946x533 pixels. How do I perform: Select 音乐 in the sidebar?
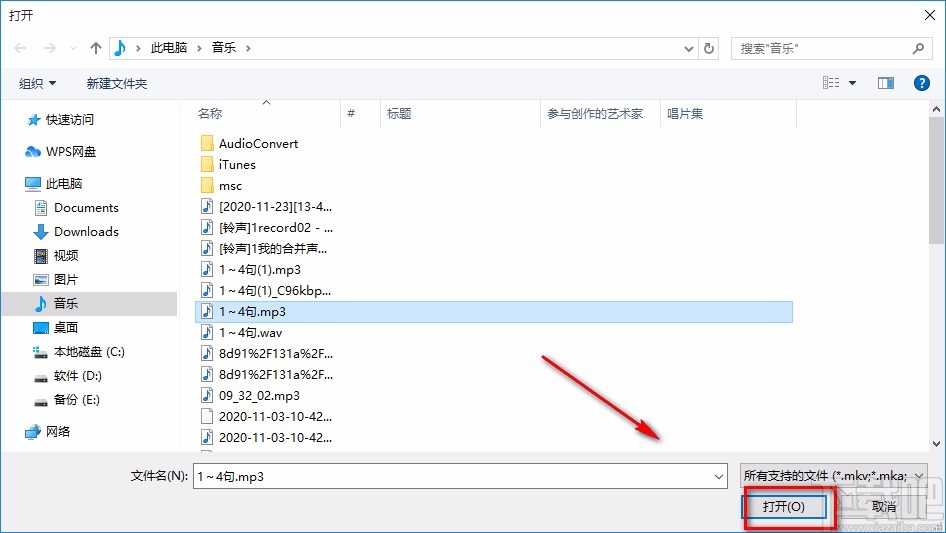pos(89,304)
